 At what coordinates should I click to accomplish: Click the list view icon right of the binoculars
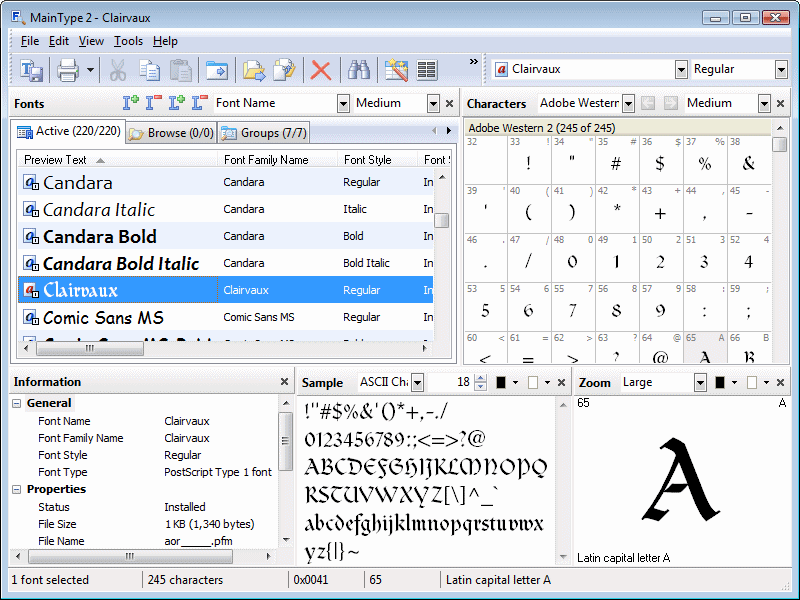[x=427, y=70]
